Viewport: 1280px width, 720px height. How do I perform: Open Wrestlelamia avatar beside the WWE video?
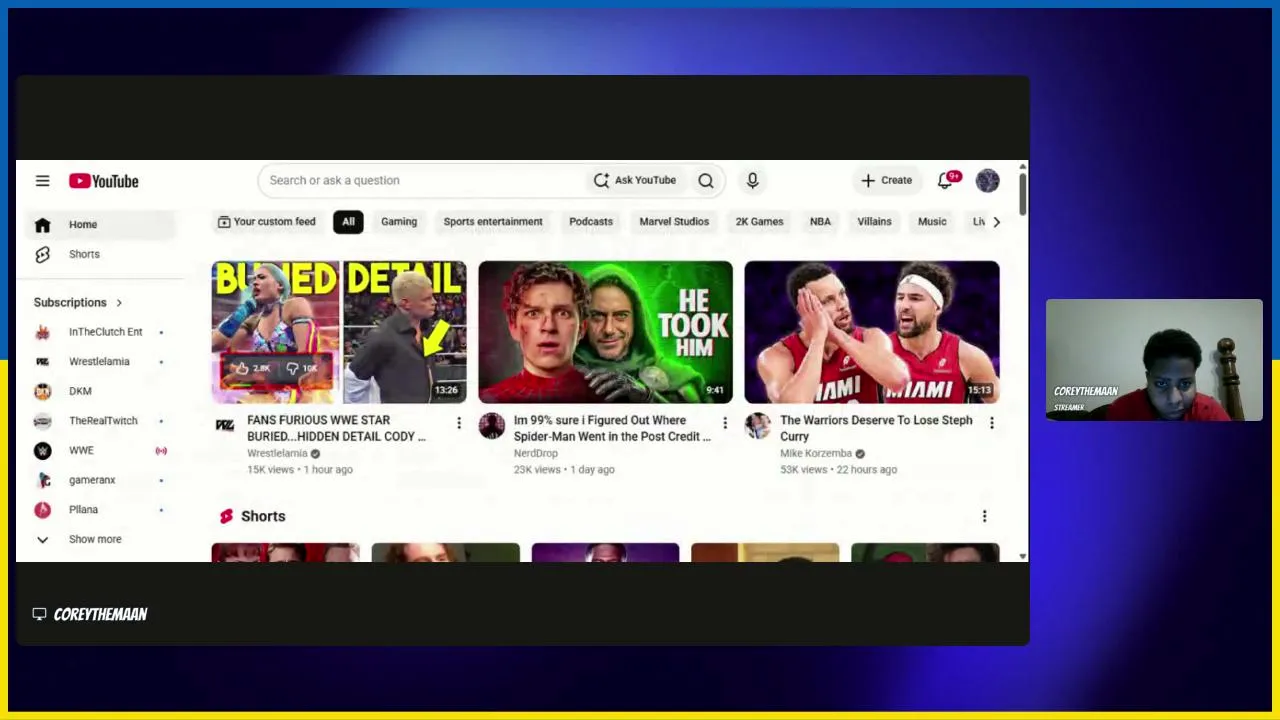(x=225, y=426)
